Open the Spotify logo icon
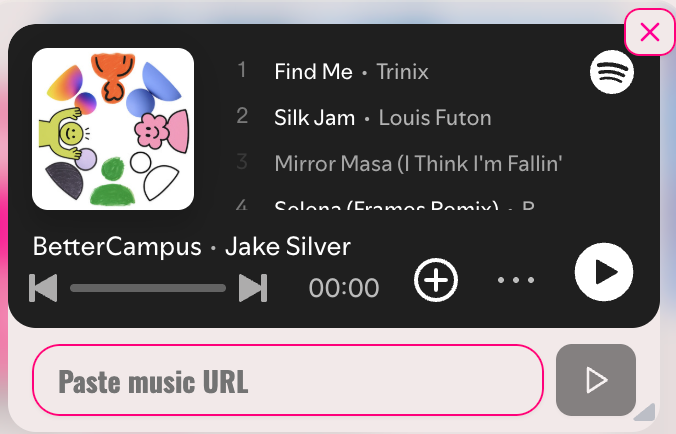676x434 pixels. pos(612,72)
